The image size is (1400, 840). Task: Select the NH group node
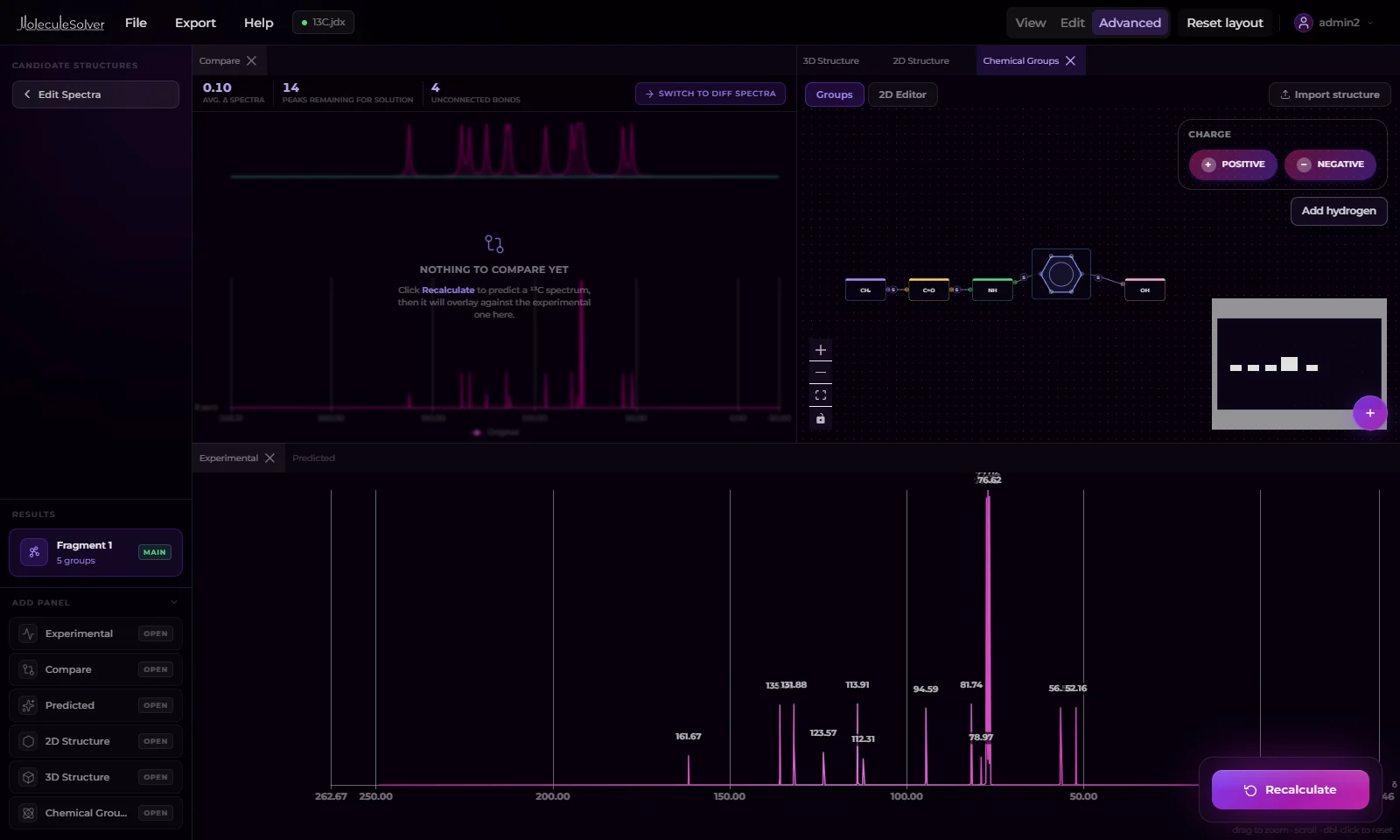tap(992, 290)
